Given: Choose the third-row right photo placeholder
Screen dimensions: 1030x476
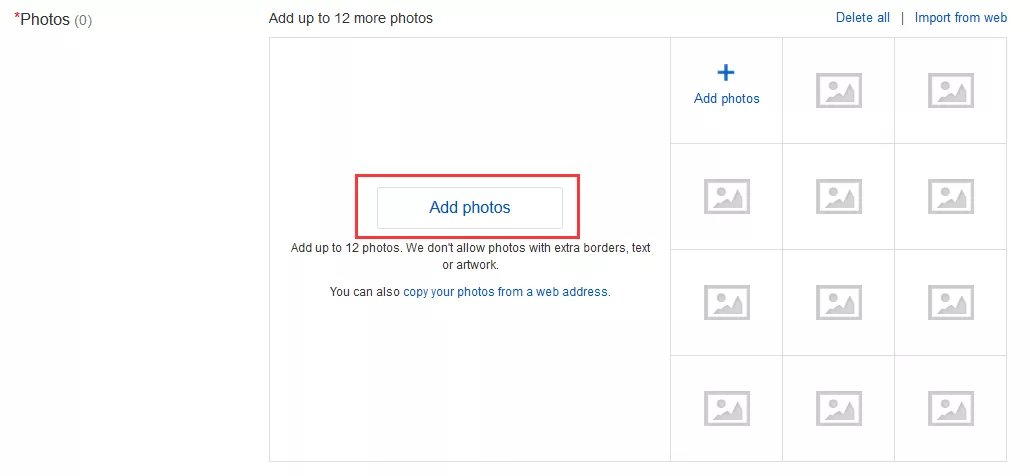Looking at the screenshot, I should 951,302.
